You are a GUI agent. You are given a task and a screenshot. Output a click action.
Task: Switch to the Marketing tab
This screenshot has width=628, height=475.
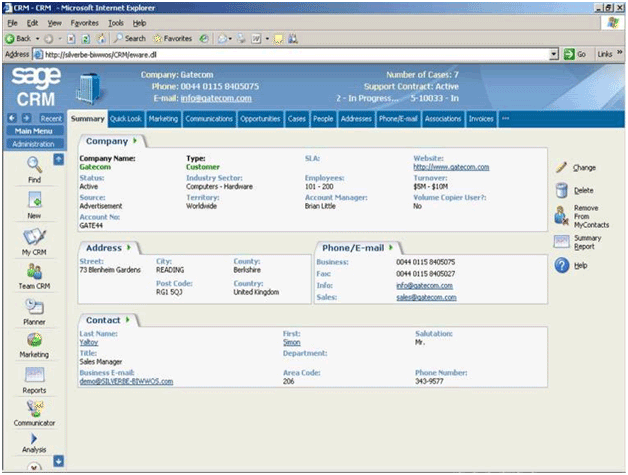tap(163, 119)
